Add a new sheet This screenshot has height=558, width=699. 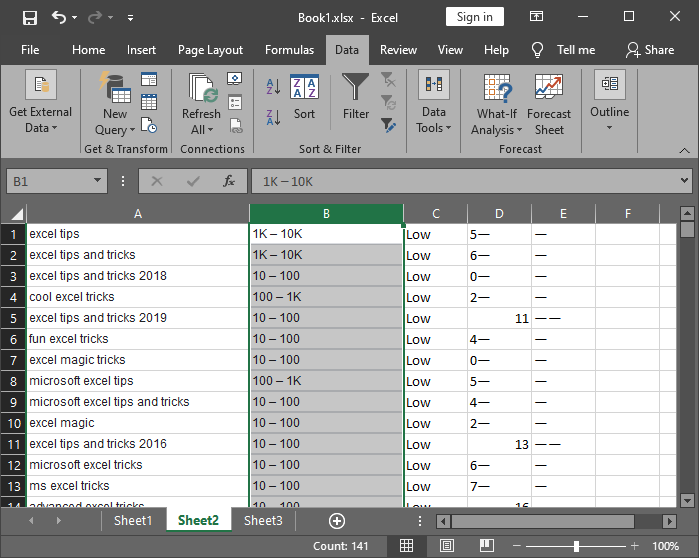pyautogui.click(x=337, y=521)
